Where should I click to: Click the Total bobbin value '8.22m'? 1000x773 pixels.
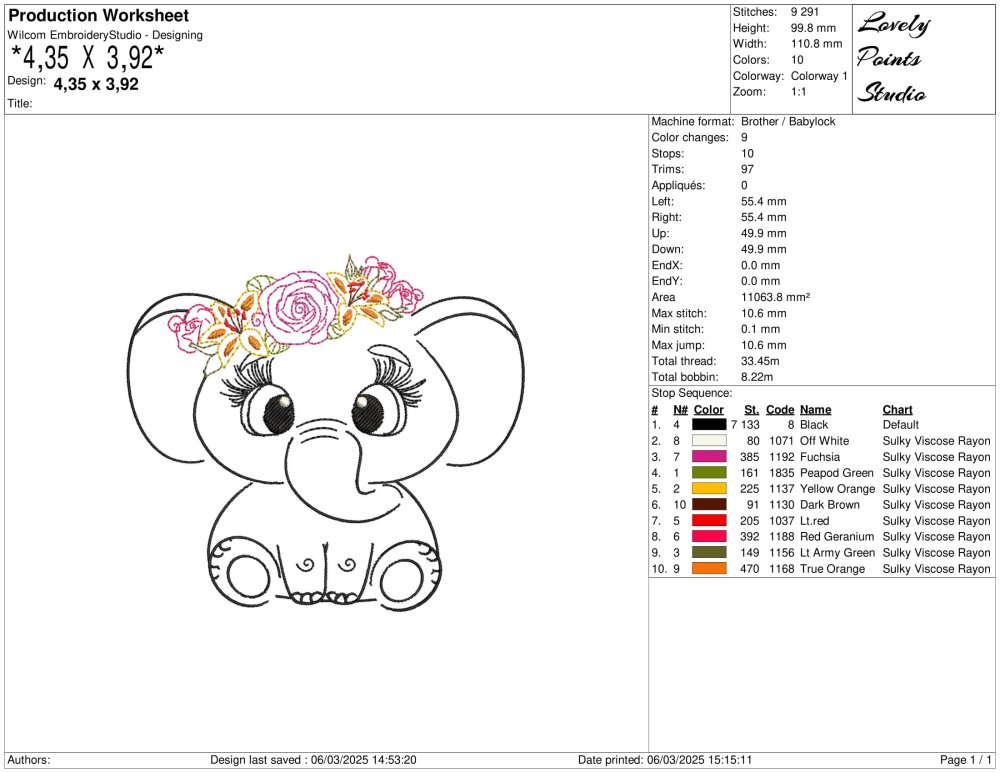[x=757, y=377]
